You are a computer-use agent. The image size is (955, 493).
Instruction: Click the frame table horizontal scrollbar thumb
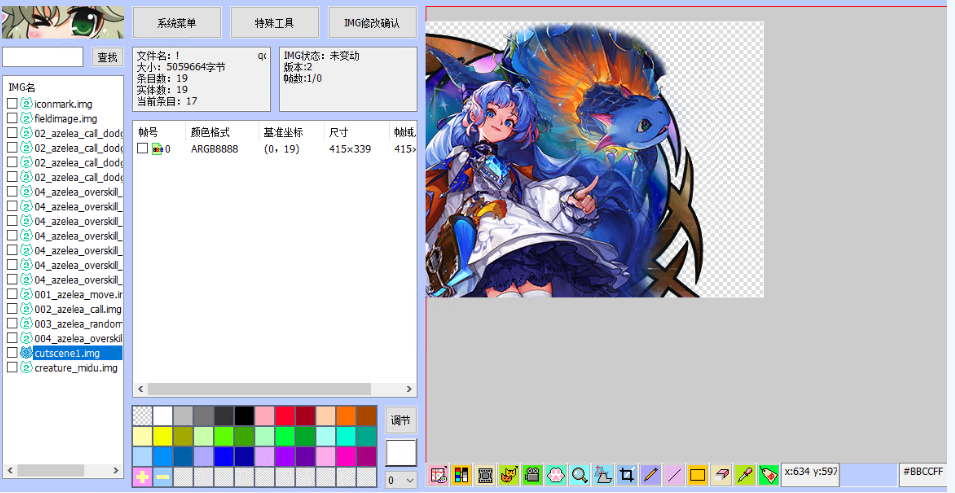coord(259,389)
